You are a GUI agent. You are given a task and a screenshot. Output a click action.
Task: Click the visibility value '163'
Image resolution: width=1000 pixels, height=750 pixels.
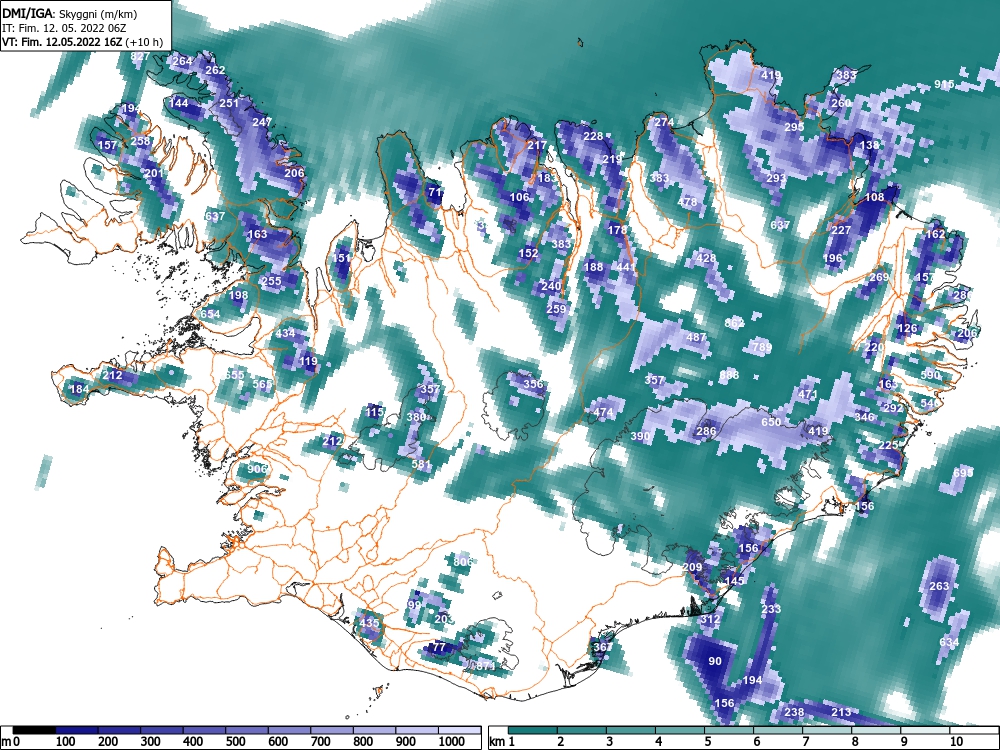pos(257,234)
